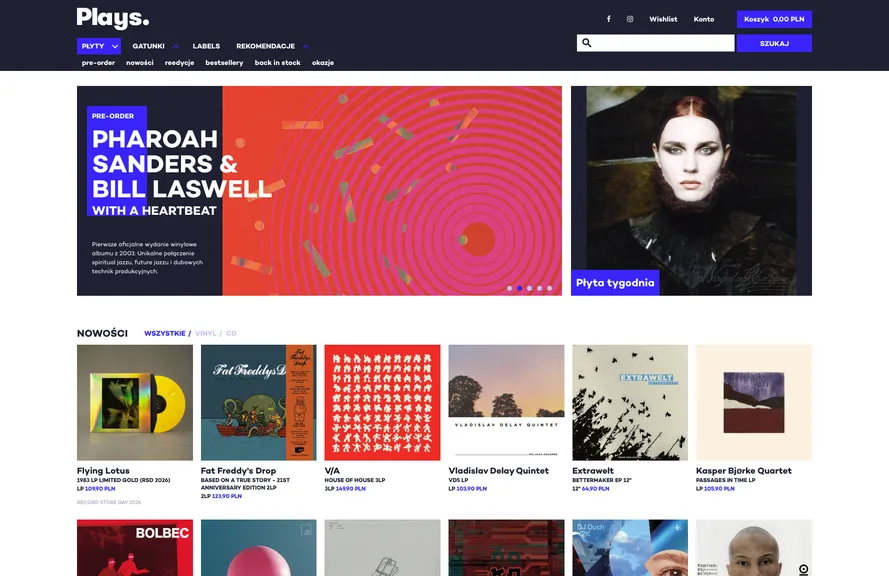Image resolution: width=889 pixels, height=576 pixels.
Task: Open the Fat Freddy's Drop album cover
Action: click(259, 403)
